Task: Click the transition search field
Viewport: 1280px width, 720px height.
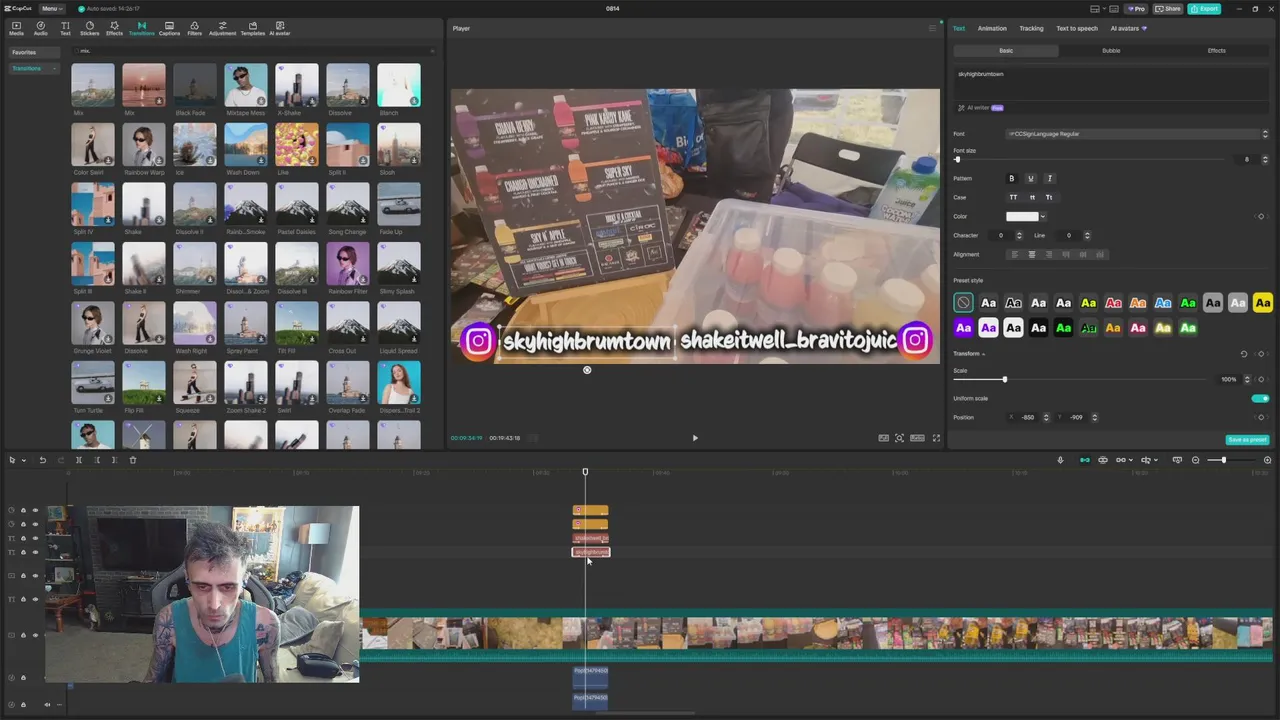Action: pyautogui.click(x=255, y=51)
